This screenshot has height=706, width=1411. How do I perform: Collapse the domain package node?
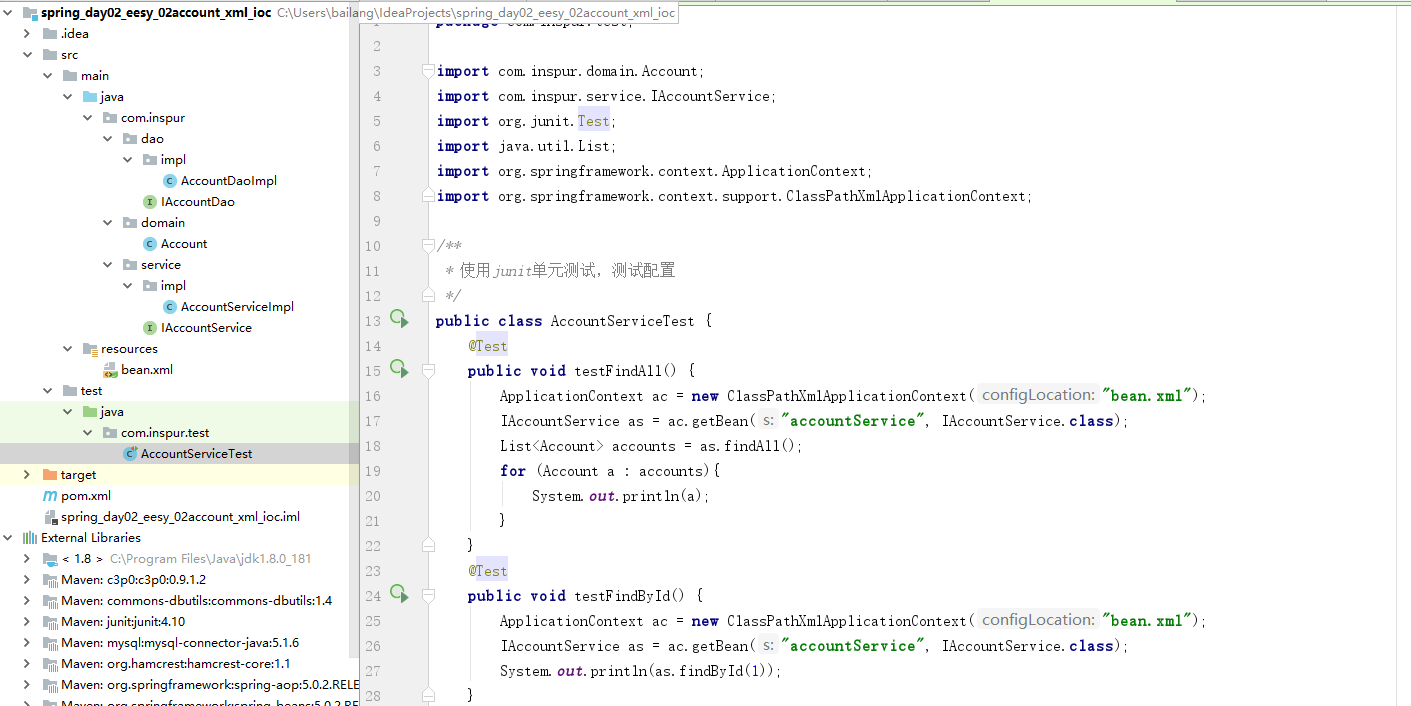[x=108, y=223]
